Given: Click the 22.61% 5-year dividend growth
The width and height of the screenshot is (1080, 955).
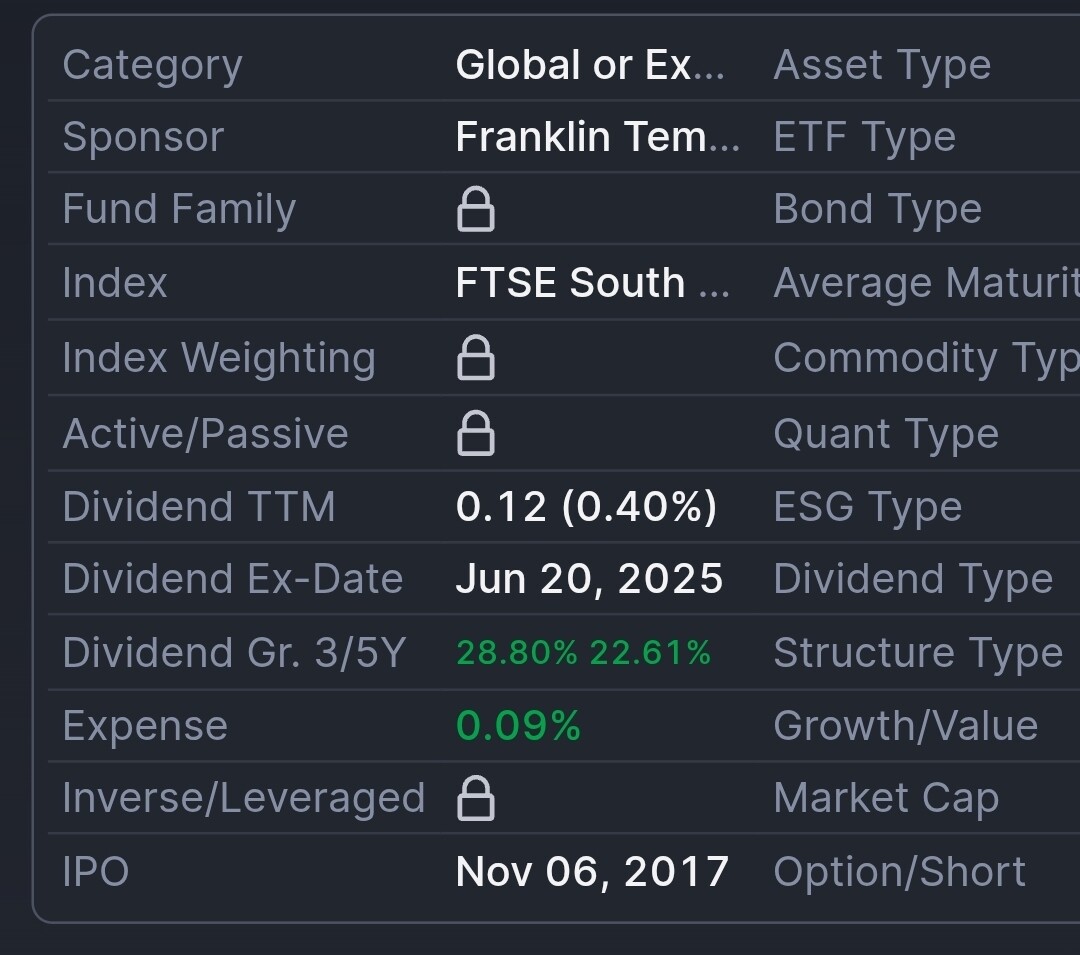Looking at the screenshot, I should click(x=650, y=653).
